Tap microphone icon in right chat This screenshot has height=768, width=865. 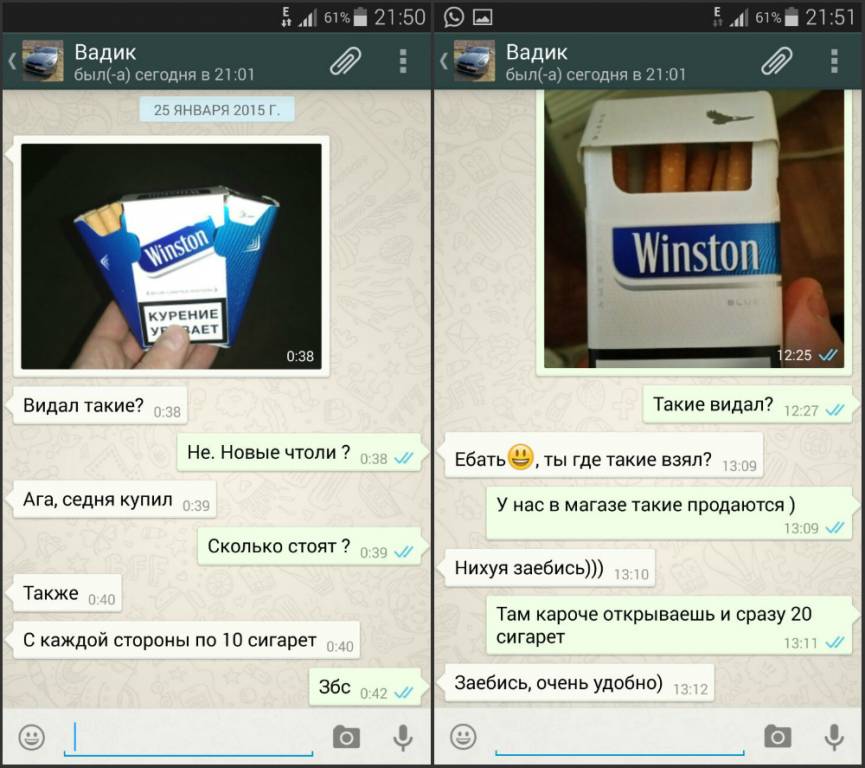(834, 738)
